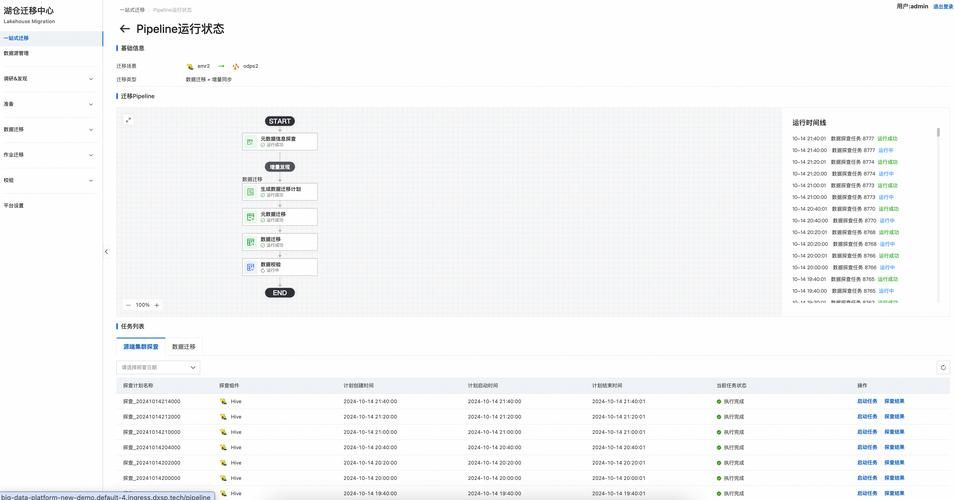
Task: Expand 校验 sidebar section
Action: click(51, 180)
